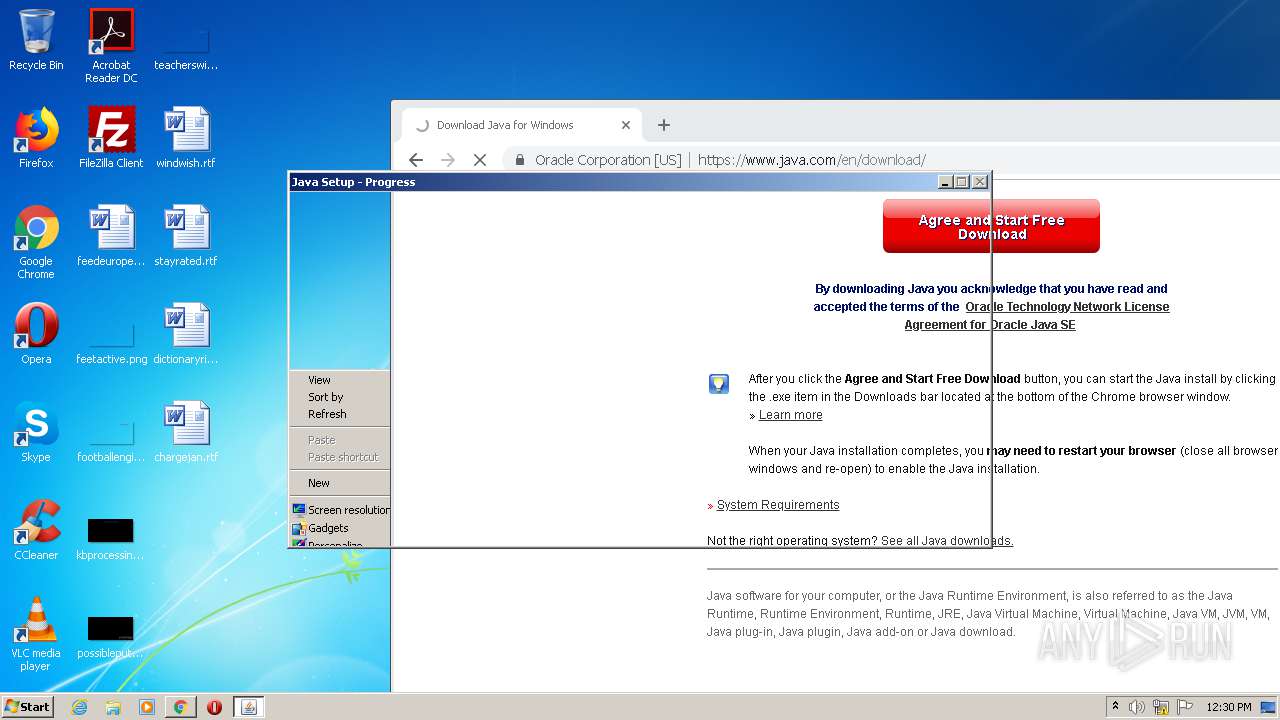Select the feedeurope document icon
1280x720 pixels.
(x=111, y=236)
